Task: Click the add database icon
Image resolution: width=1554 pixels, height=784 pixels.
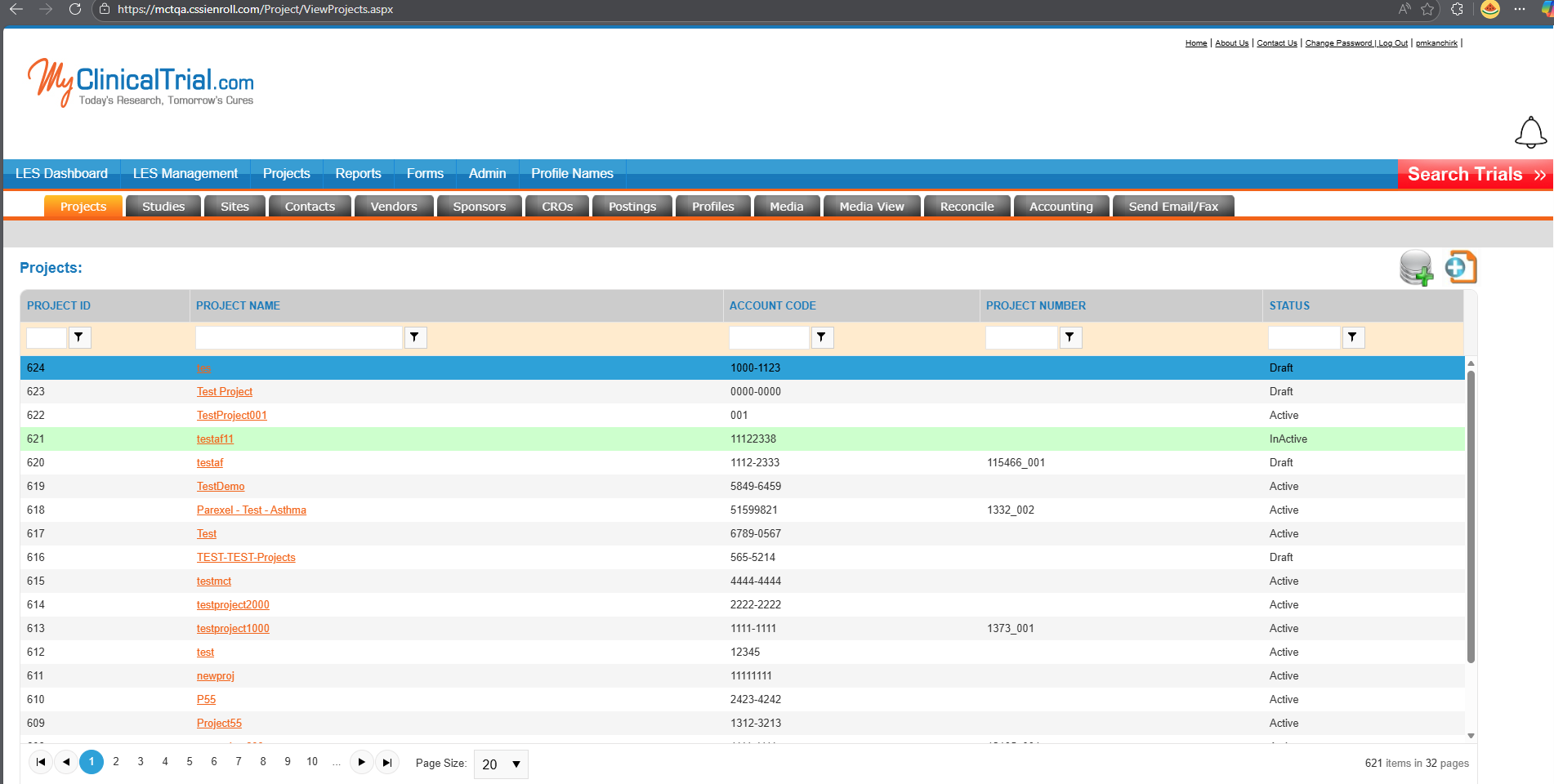Action: [x=1416, y=268]
